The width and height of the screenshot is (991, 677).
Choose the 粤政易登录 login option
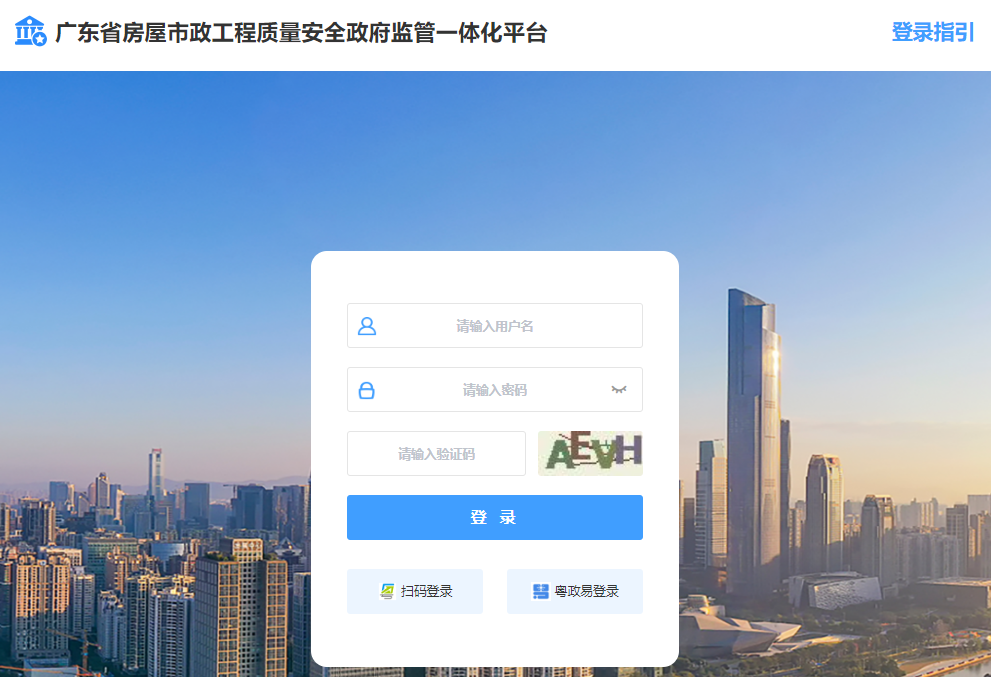pos(575,591)
